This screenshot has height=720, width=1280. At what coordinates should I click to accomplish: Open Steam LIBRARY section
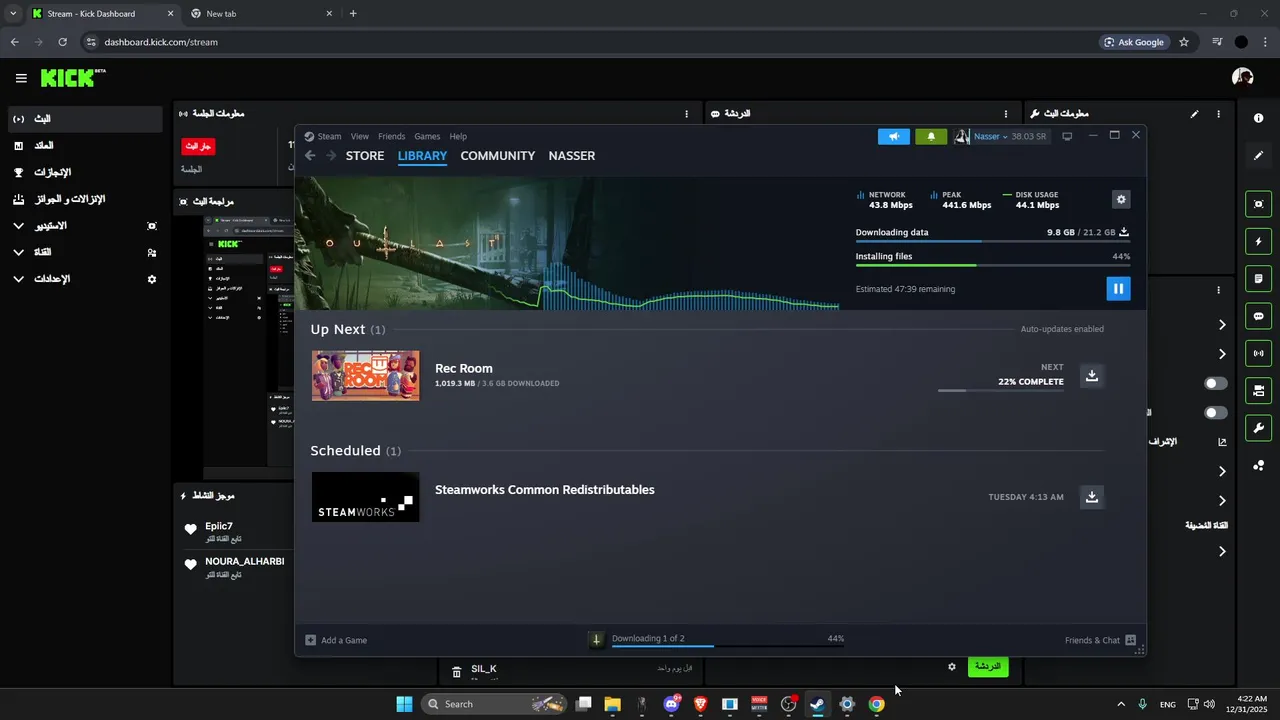(422, 156)
